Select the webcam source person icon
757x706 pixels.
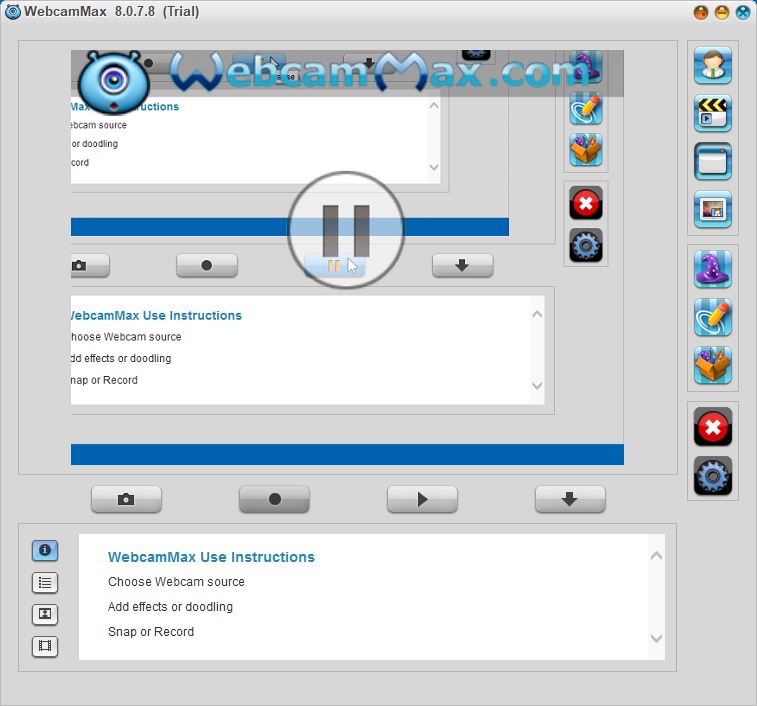713,66
